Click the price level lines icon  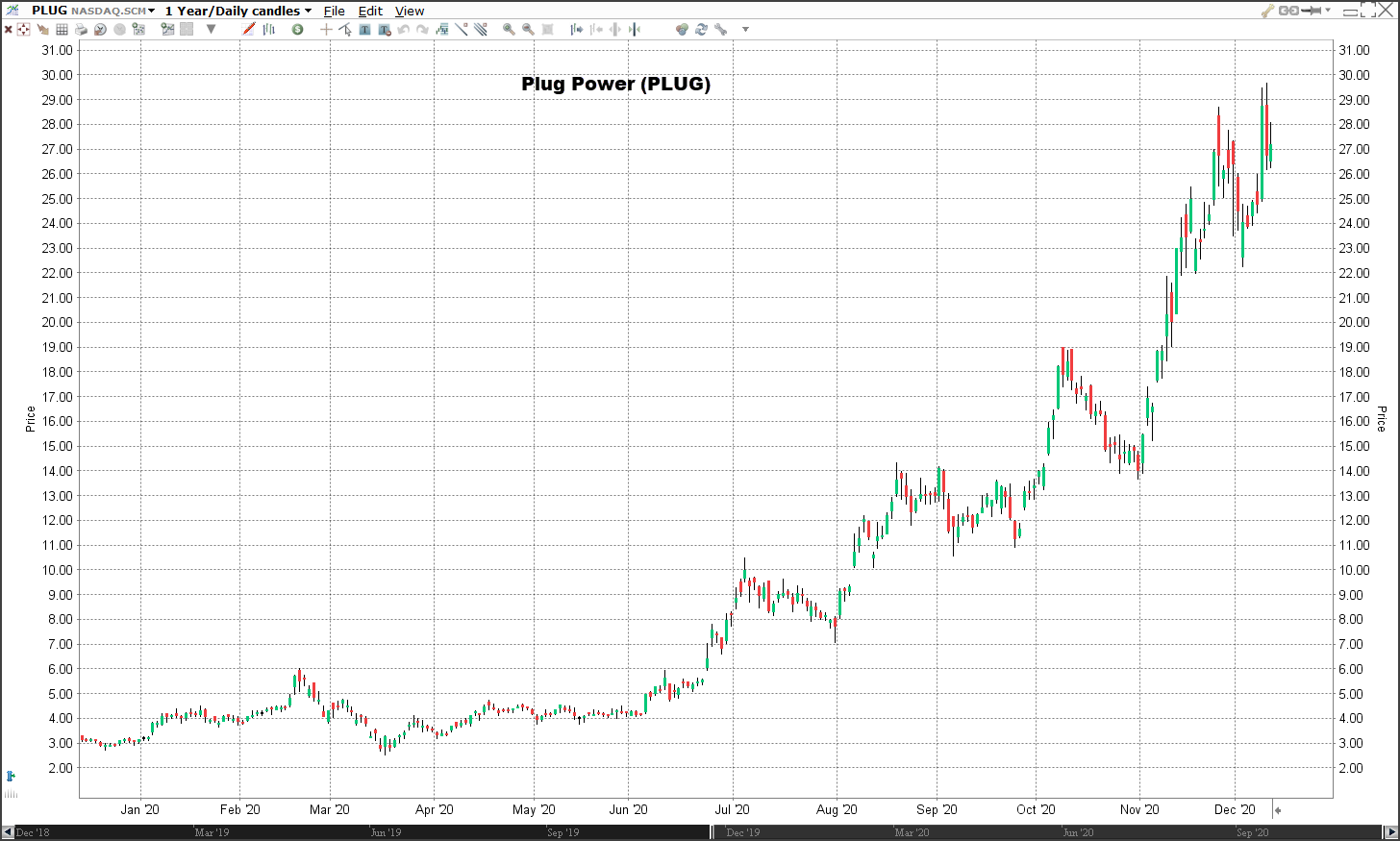pos(442,30)
